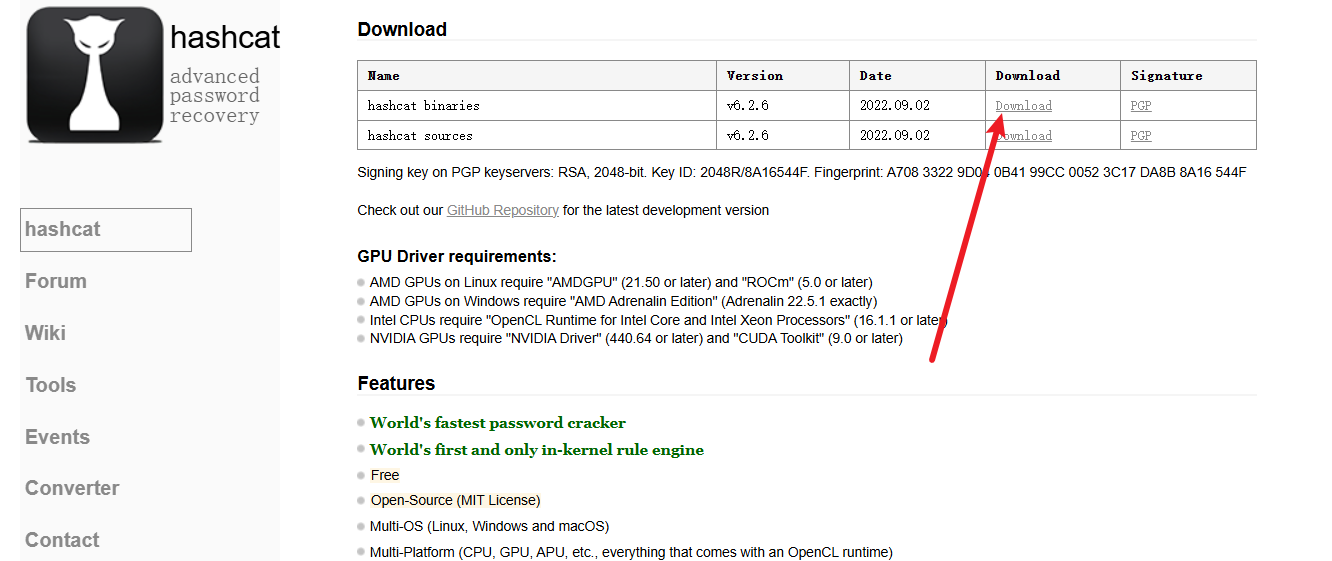This screenshot has height=561, width=1332.
Task: Click 'Open-Source (MIT License)' feature item
Action: tap(455, 500)
